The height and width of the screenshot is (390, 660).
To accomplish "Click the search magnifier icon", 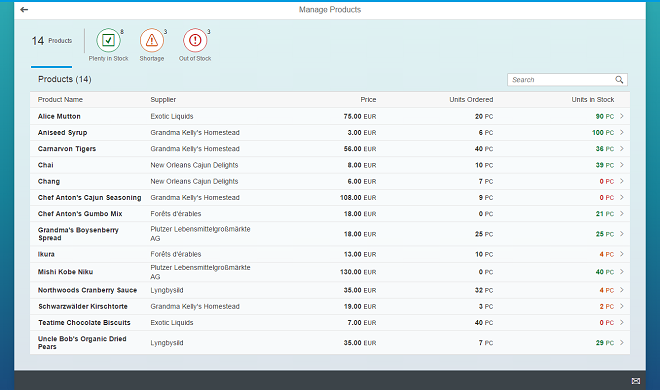I will pos(619,80).
